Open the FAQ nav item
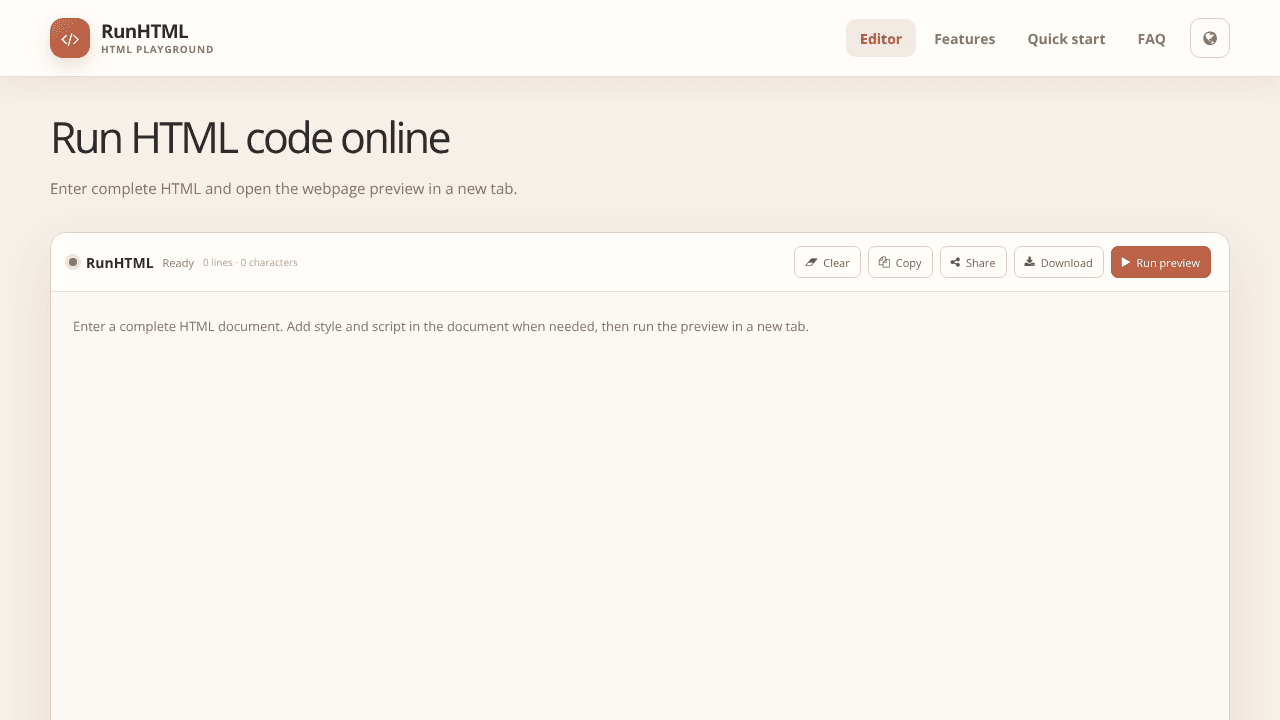Viewport: 1280px width, 720px height. click(x=1152, y=38)
